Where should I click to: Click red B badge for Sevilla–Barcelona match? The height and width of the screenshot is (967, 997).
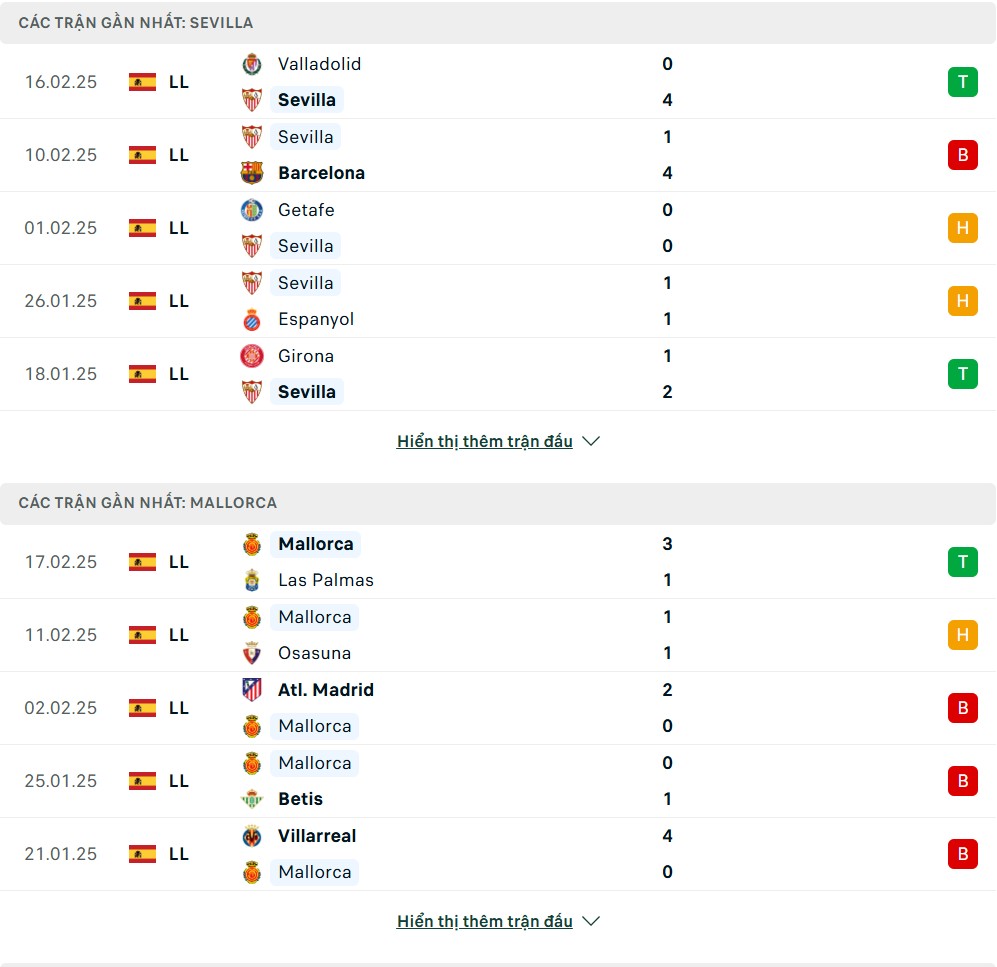tap(962, 155)
